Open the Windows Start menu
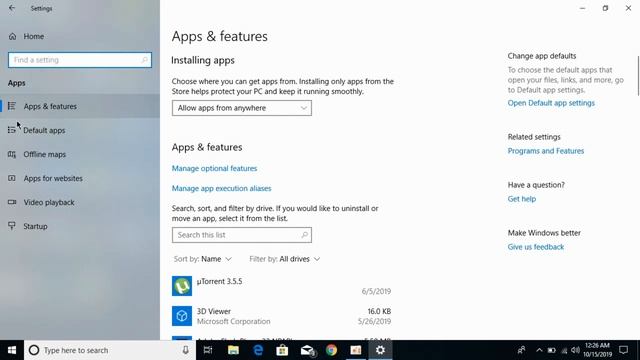640x360 pixels. coord(12,350)
